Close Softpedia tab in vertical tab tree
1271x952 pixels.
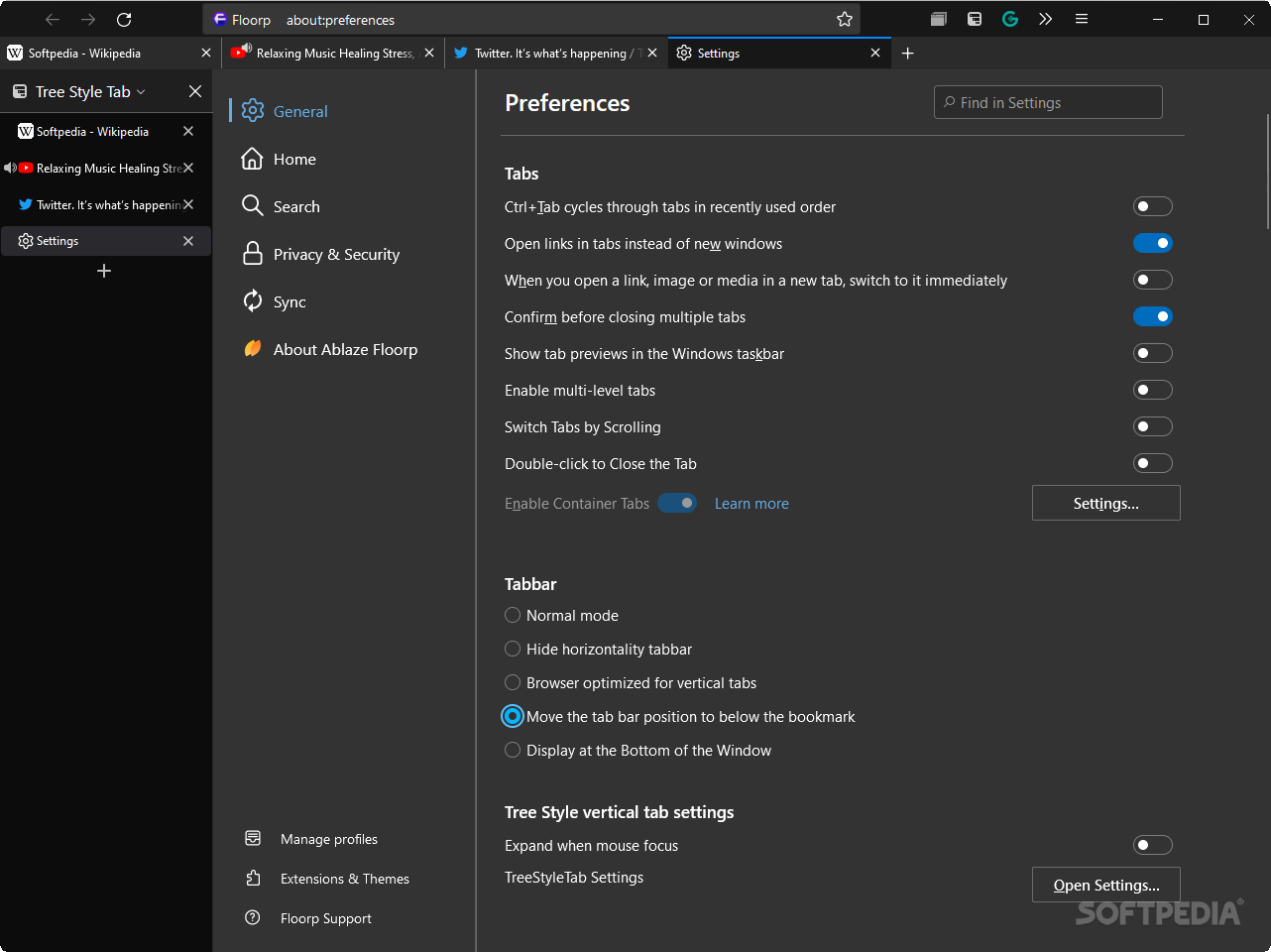[x=188, y=131]
